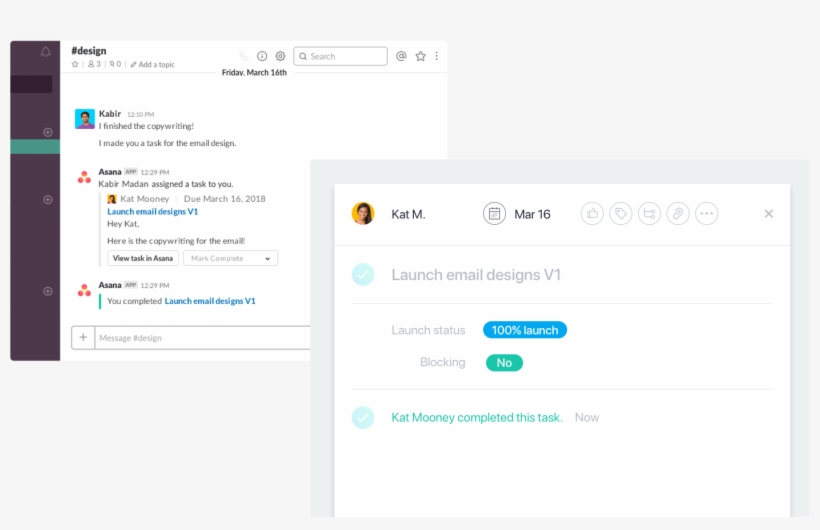820x530 pixels.
Task: Add subtask with subtask icon
Action: click(650, 213)
